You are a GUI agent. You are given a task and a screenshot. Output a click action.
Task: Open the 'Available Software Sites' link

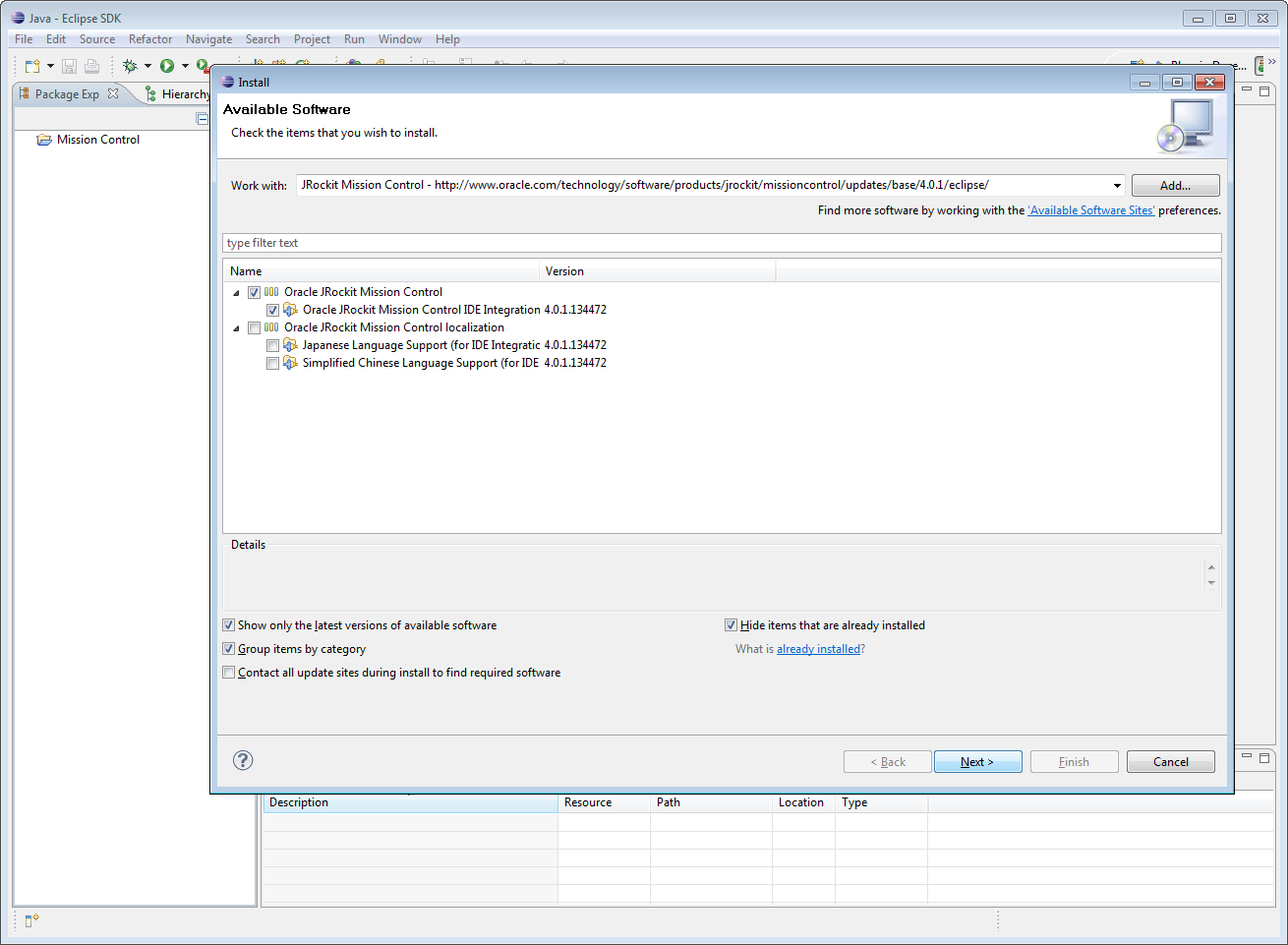click(x=1090, y=210)
